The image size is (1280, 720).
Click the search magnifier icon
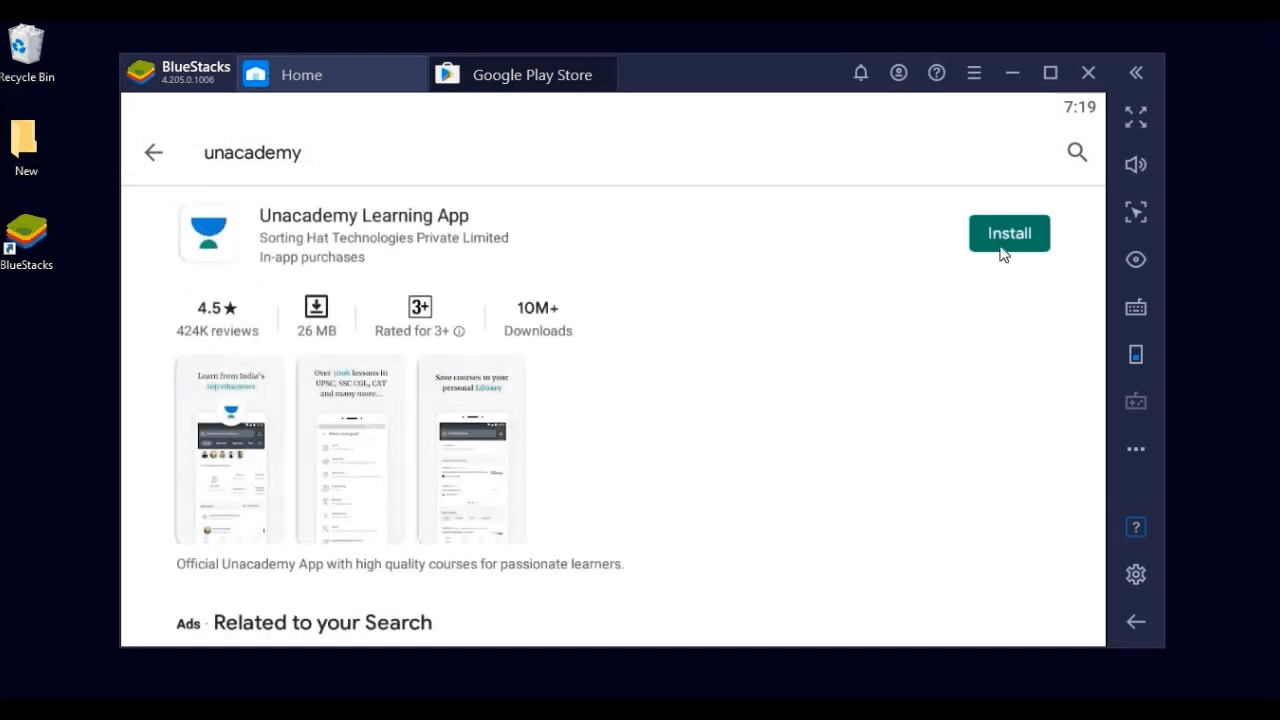(1076, 152)
